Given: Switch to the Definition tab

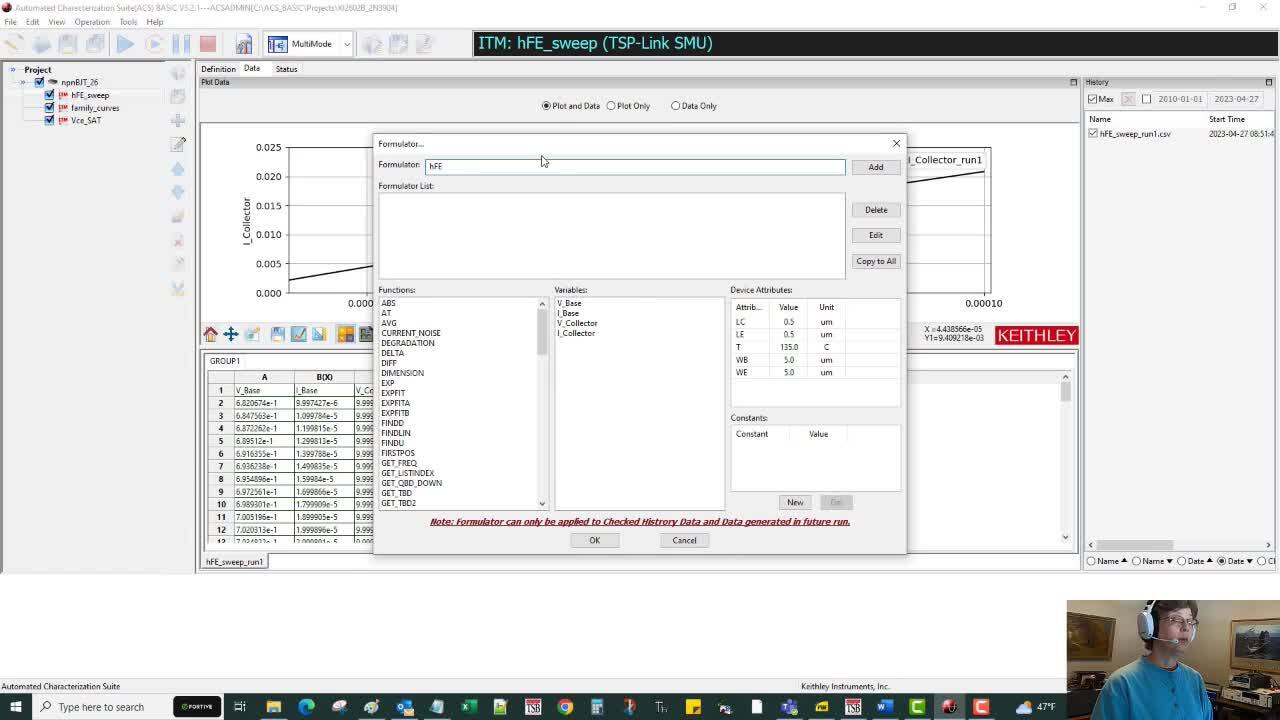Looking at the screenshot, I should (x=218, y=68).
